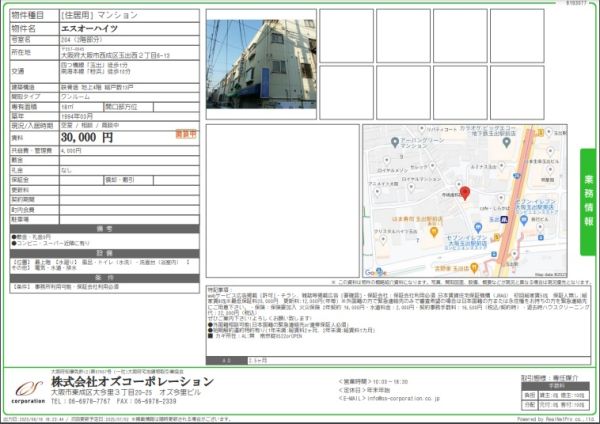Click the 玉出 subway station icon on map
The image size is (600, 424).
(504, 220)
